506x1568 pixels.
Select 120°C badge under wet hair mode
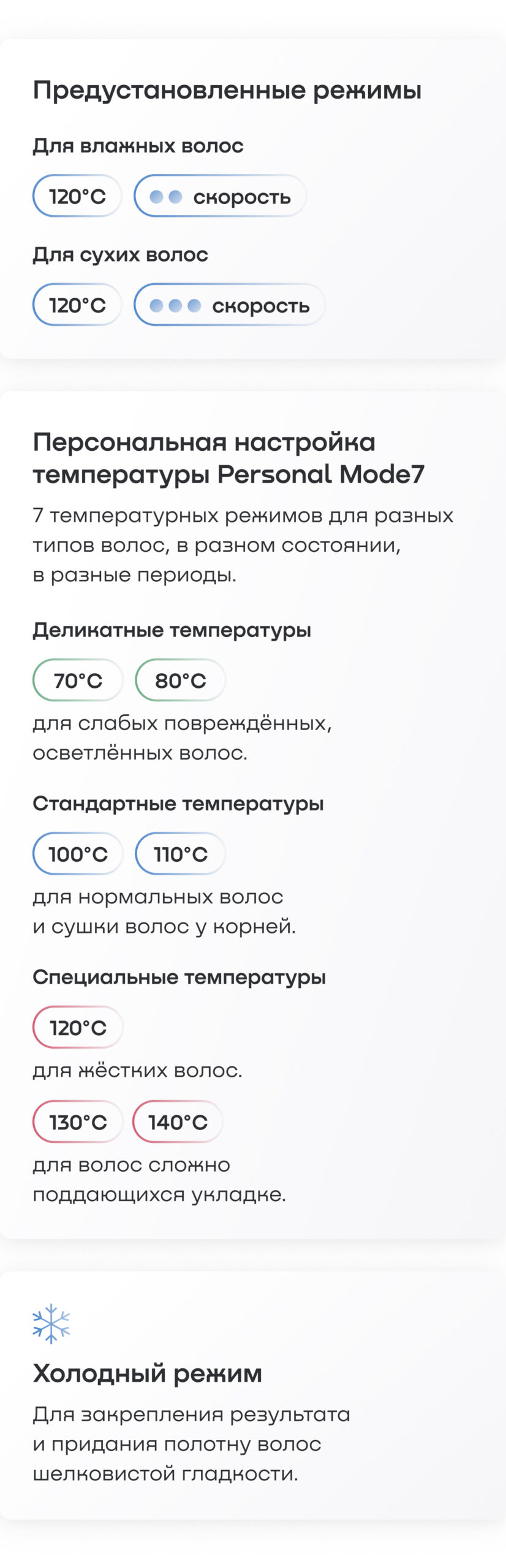point(77,196)
